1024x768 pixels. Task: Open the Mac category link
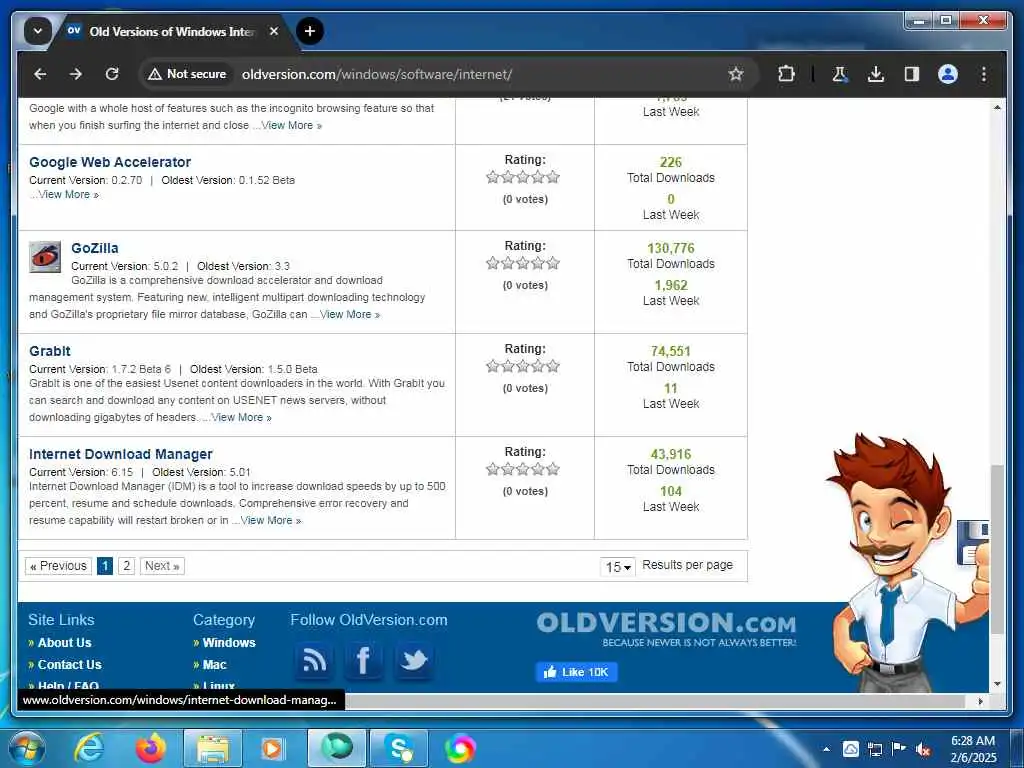click(x=214, y=665)
